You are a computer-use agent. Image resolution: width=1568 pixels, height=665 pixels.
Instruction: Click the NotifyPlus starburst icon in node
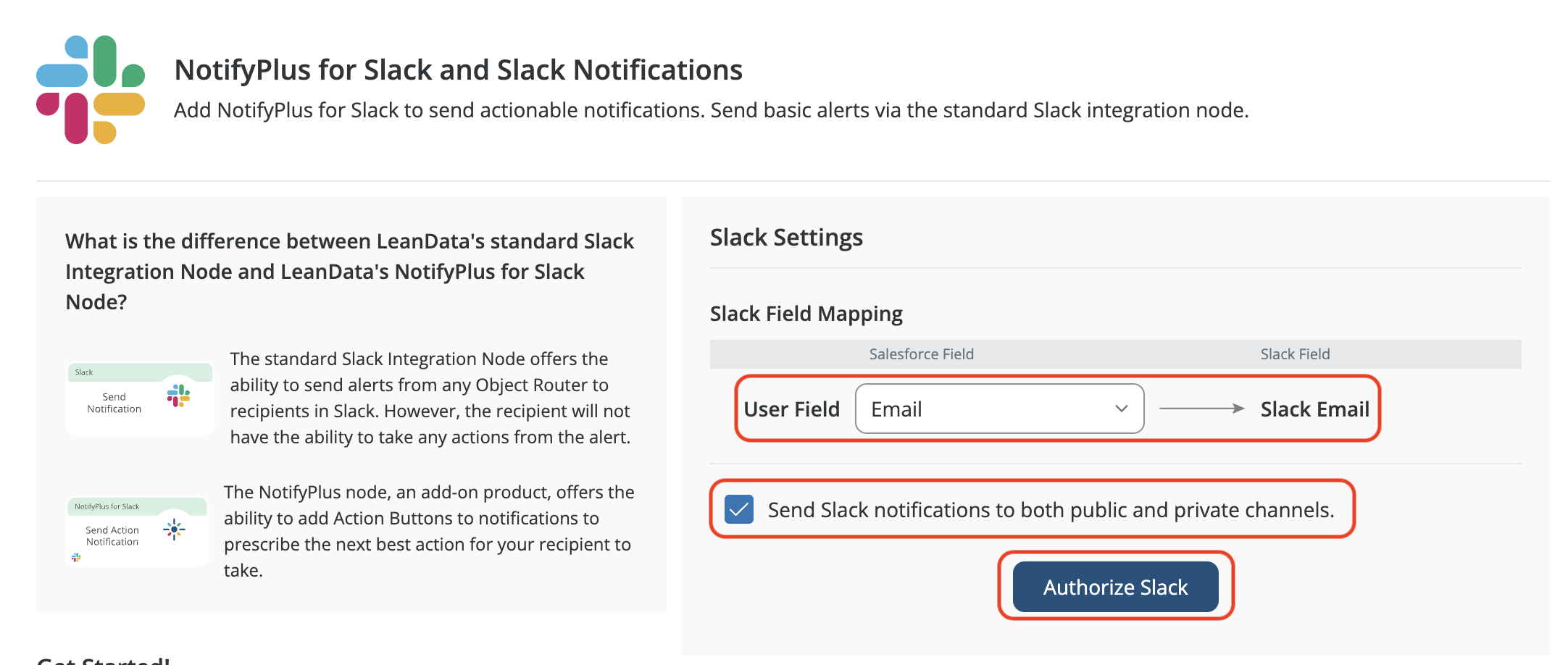[x=174, y=530]
